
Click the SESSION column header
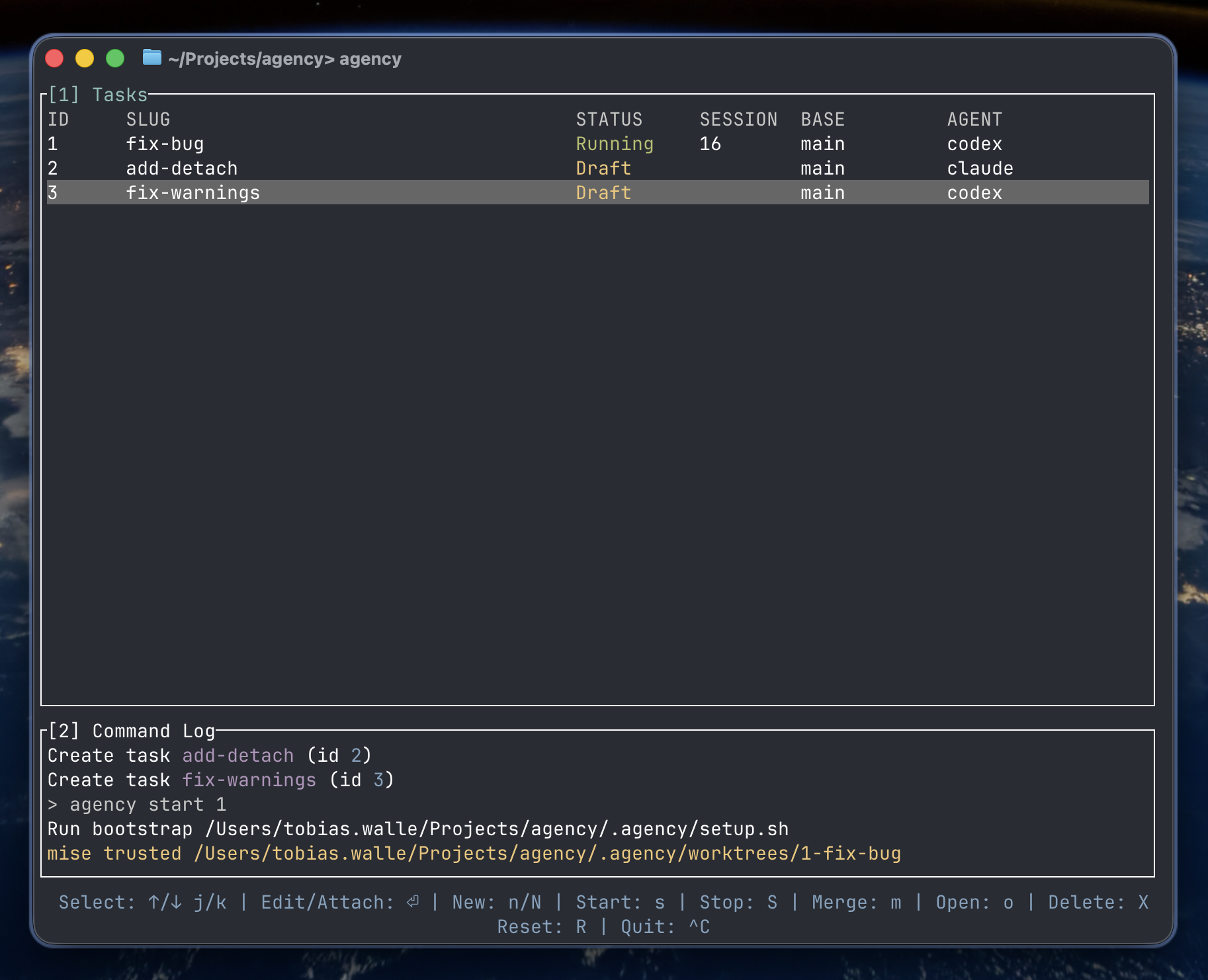(738, 120)
